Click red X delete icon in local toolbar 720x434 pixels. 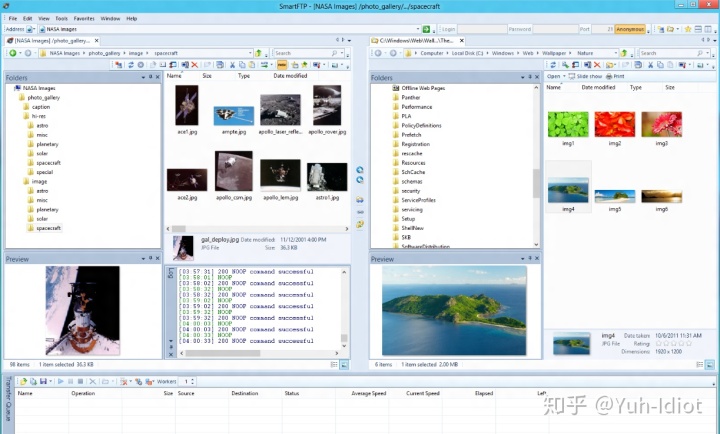coord(597,65)
